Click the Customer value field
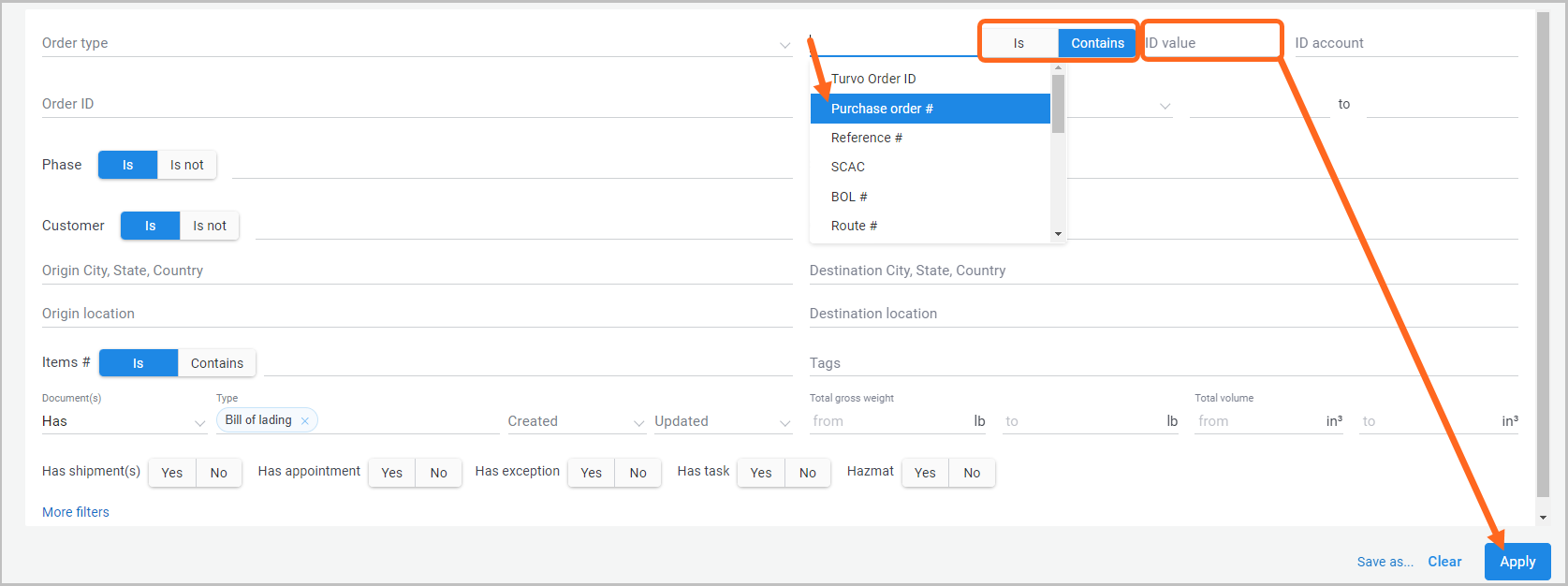Screen dimensions: 1568x586 pos(524,226)
